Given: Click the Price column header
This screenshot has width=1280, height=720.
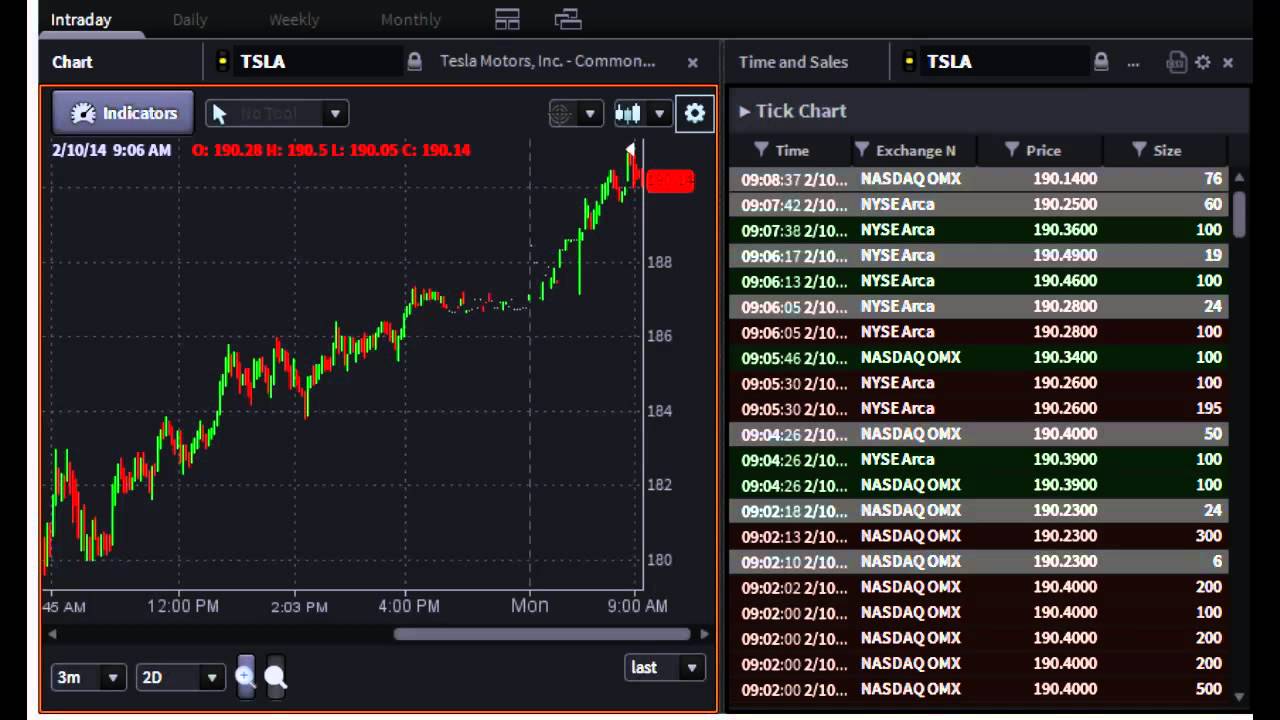Looking at the screenshot, I should click(x=1041, y=150).
